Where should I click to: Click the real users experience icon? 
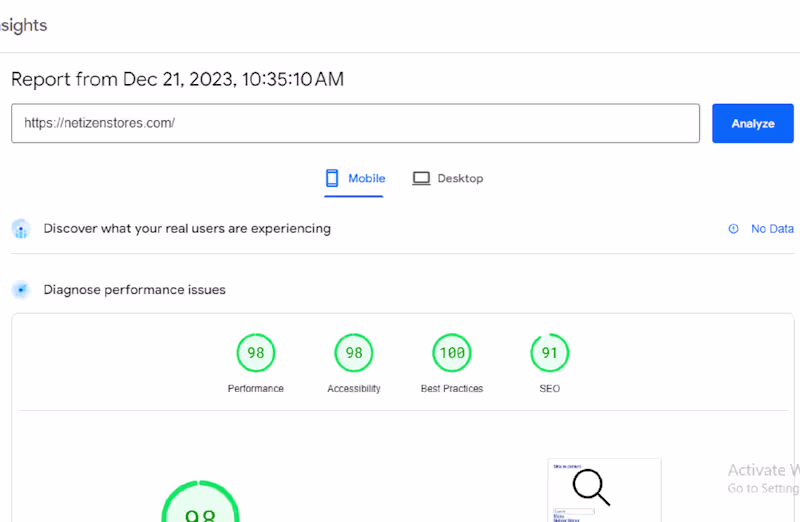21,229
